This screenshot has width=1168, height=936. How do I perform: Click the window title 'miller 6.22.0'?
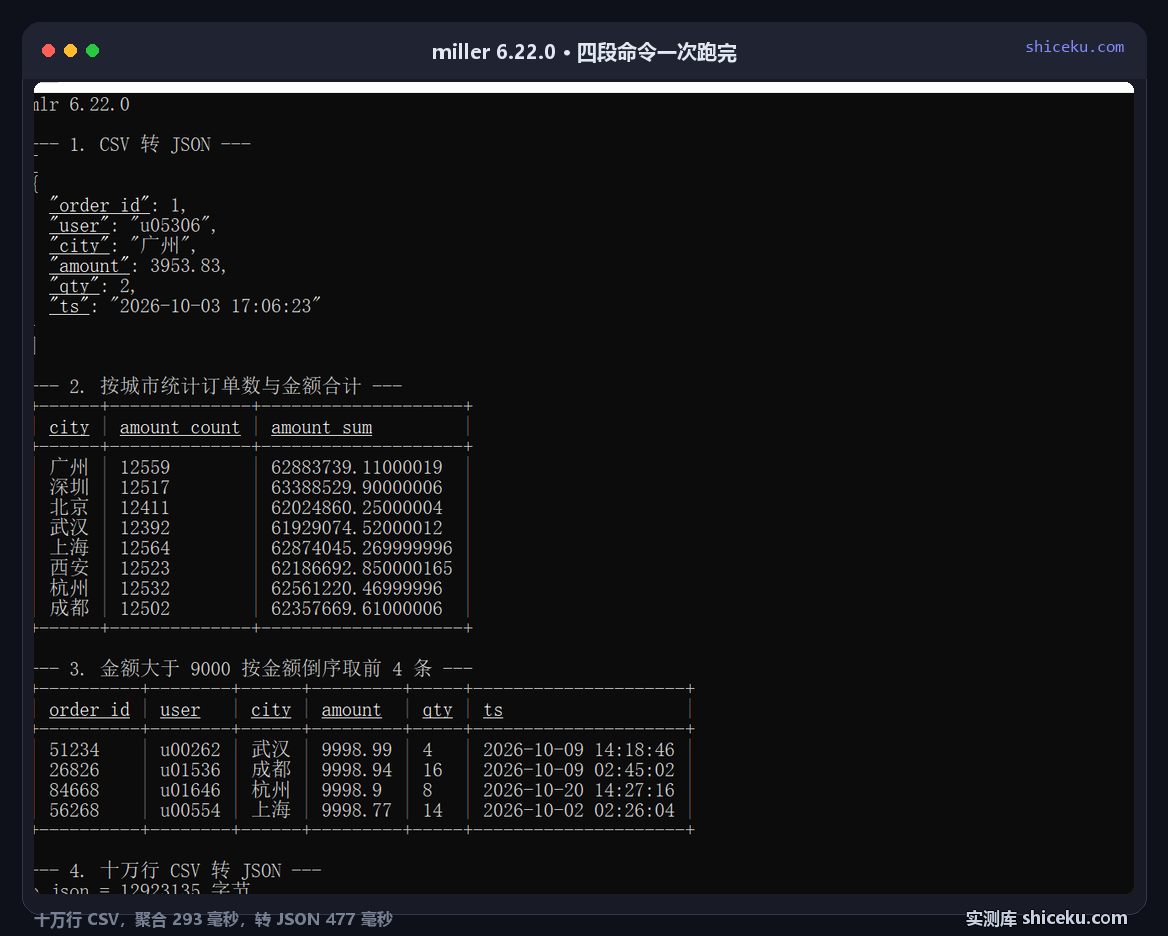coord(493,52)
